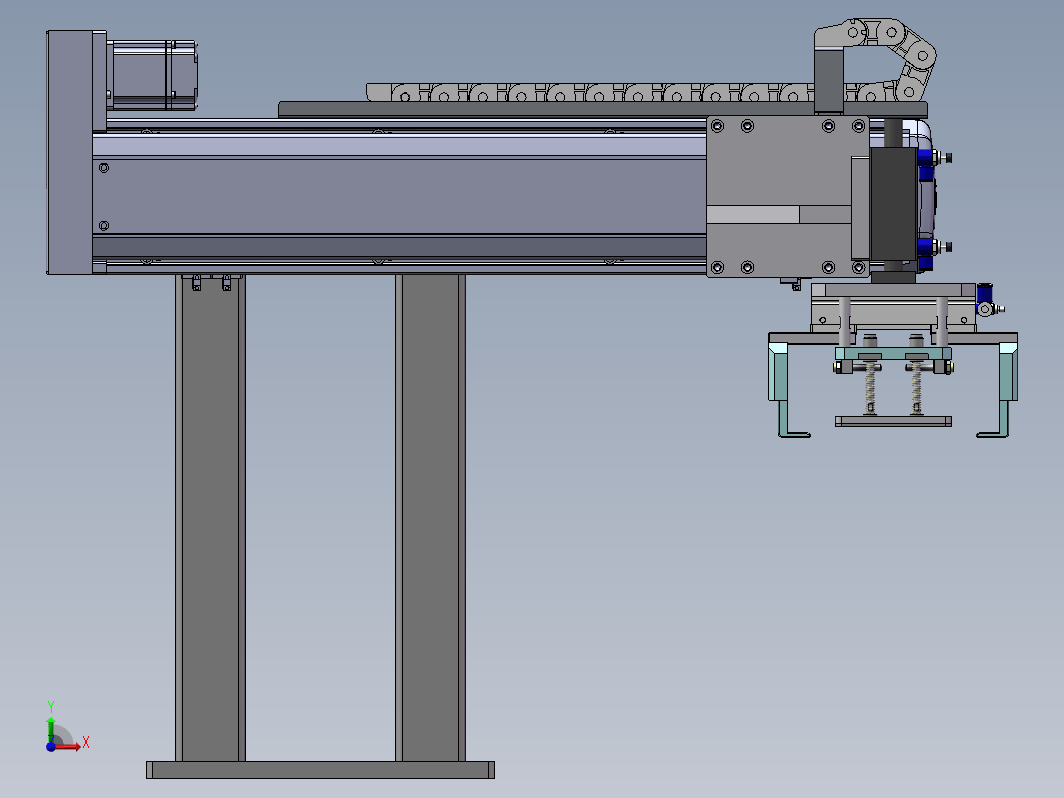This screenshot has width=1064, height=798.
Task: Pick the slider carriage plate with eight bolts
Action: point(787,197)
